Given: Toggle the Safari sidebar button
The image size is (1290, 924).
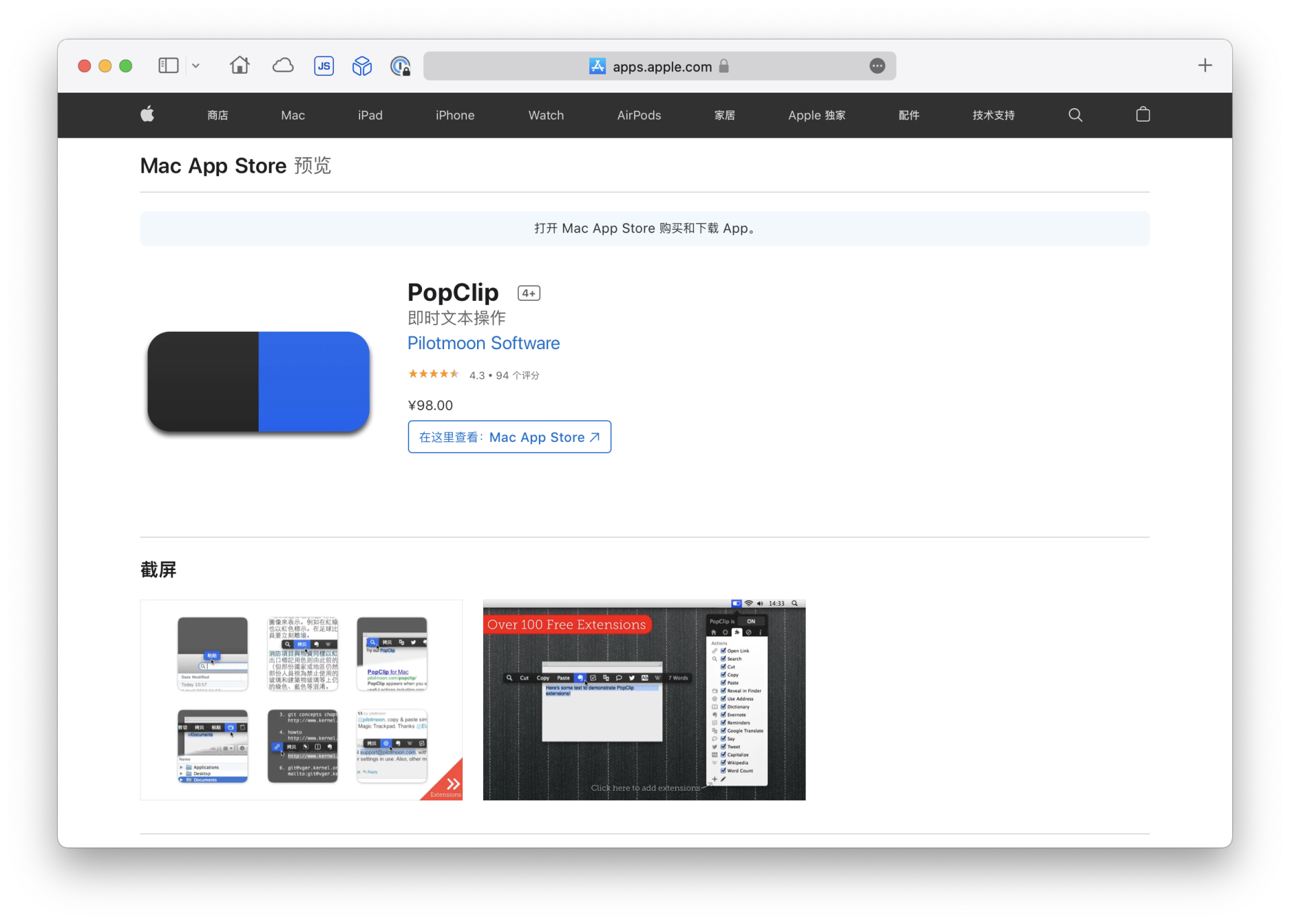Looking at the screenshot, I should pos(168,66).
